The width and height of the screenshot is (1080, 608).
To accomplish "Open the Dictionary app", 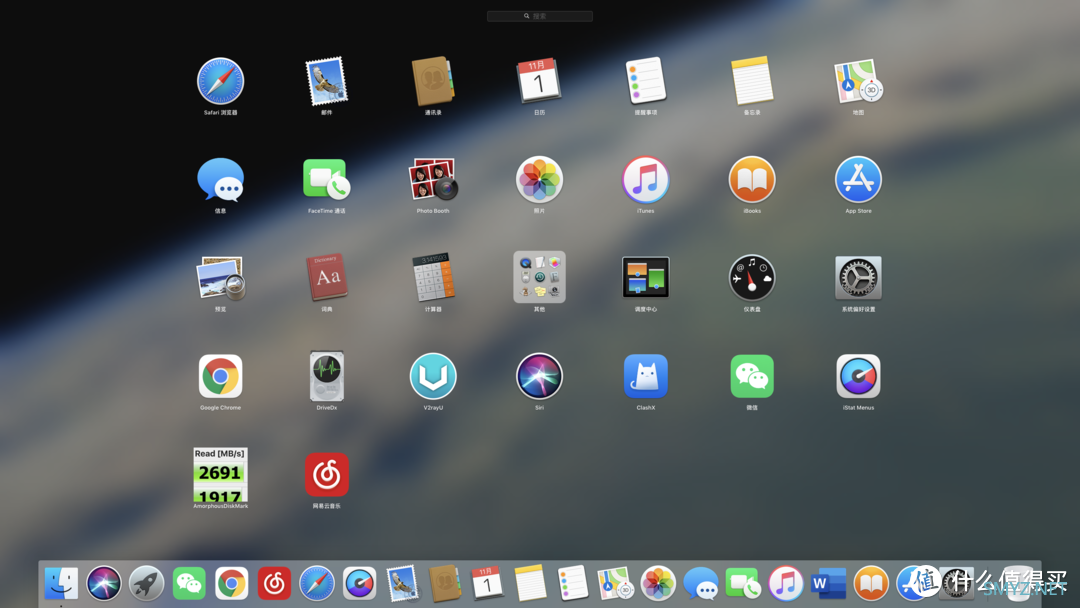I will click(326, 278).
